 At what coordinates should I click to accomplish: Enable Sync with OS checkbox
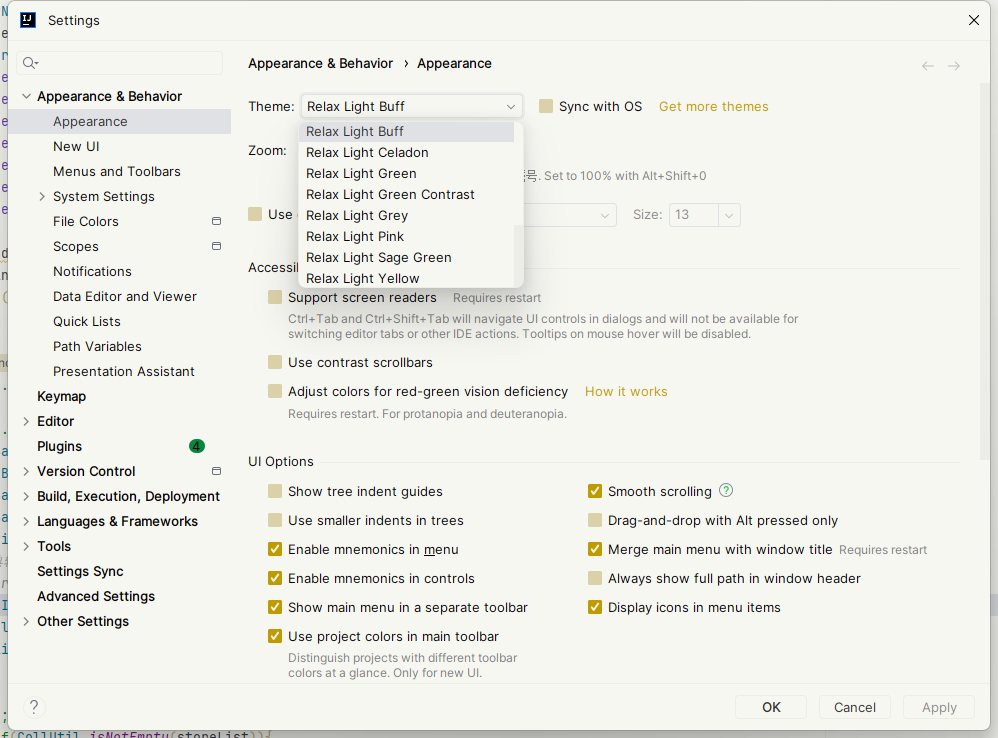tap(546, 106)
